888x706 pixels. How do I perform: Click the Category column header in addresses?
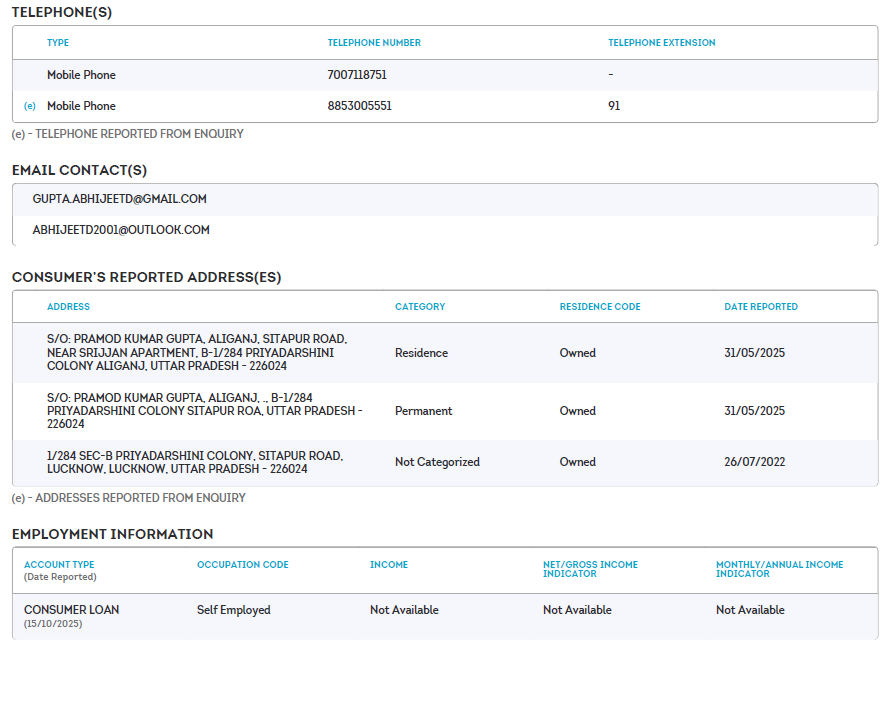pos(420,307)
